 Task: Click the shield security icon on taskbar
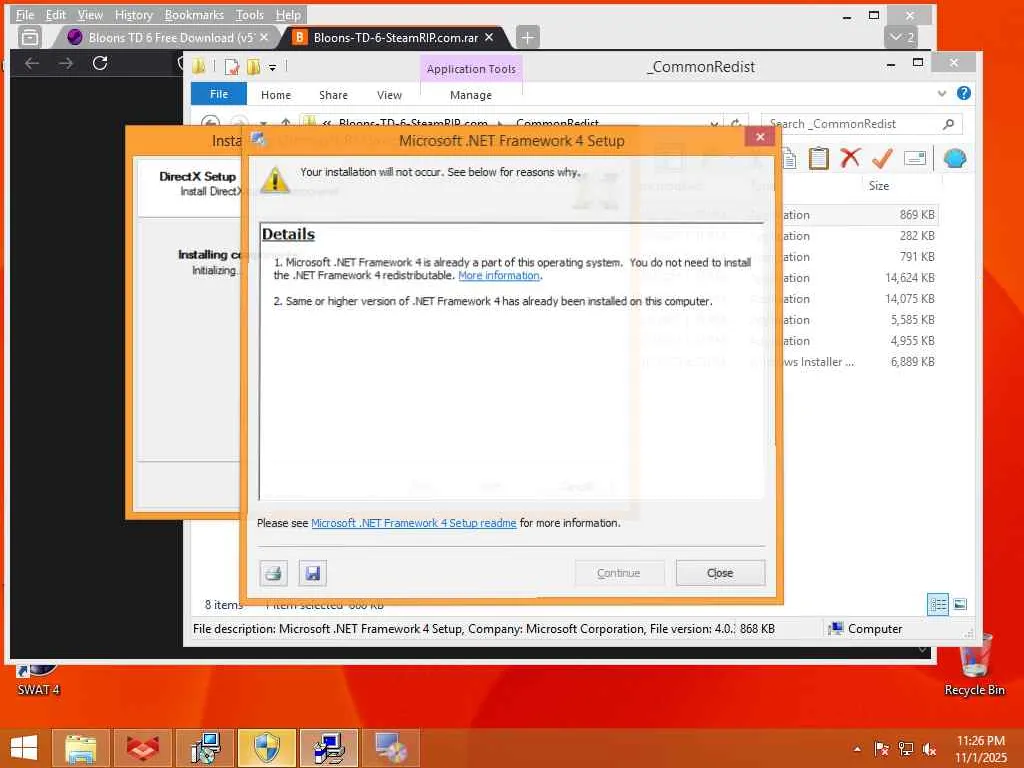click(x=266, y=748)
